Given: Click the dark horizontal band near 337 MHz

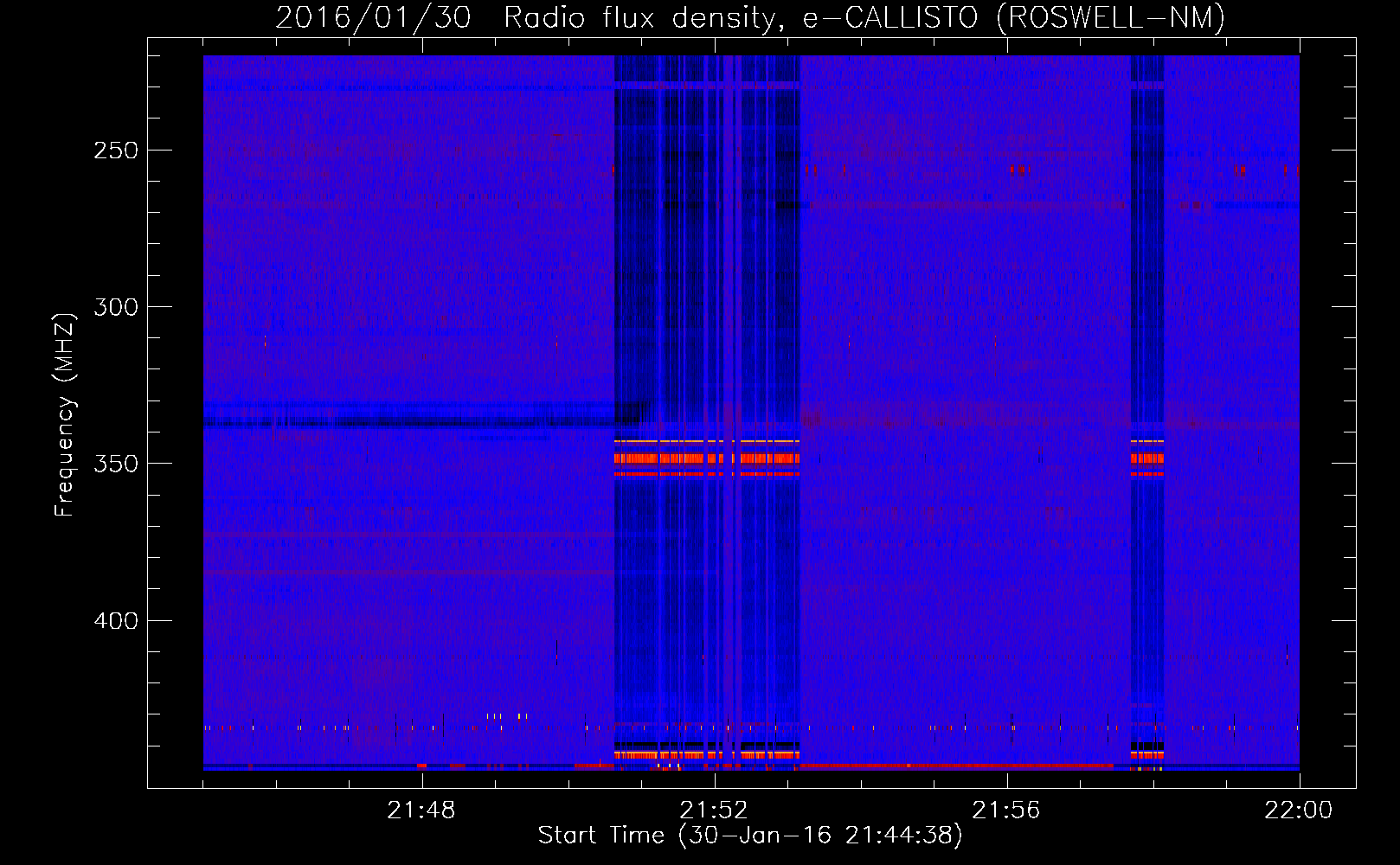Looking at the screenshot, I should point(408,423).
